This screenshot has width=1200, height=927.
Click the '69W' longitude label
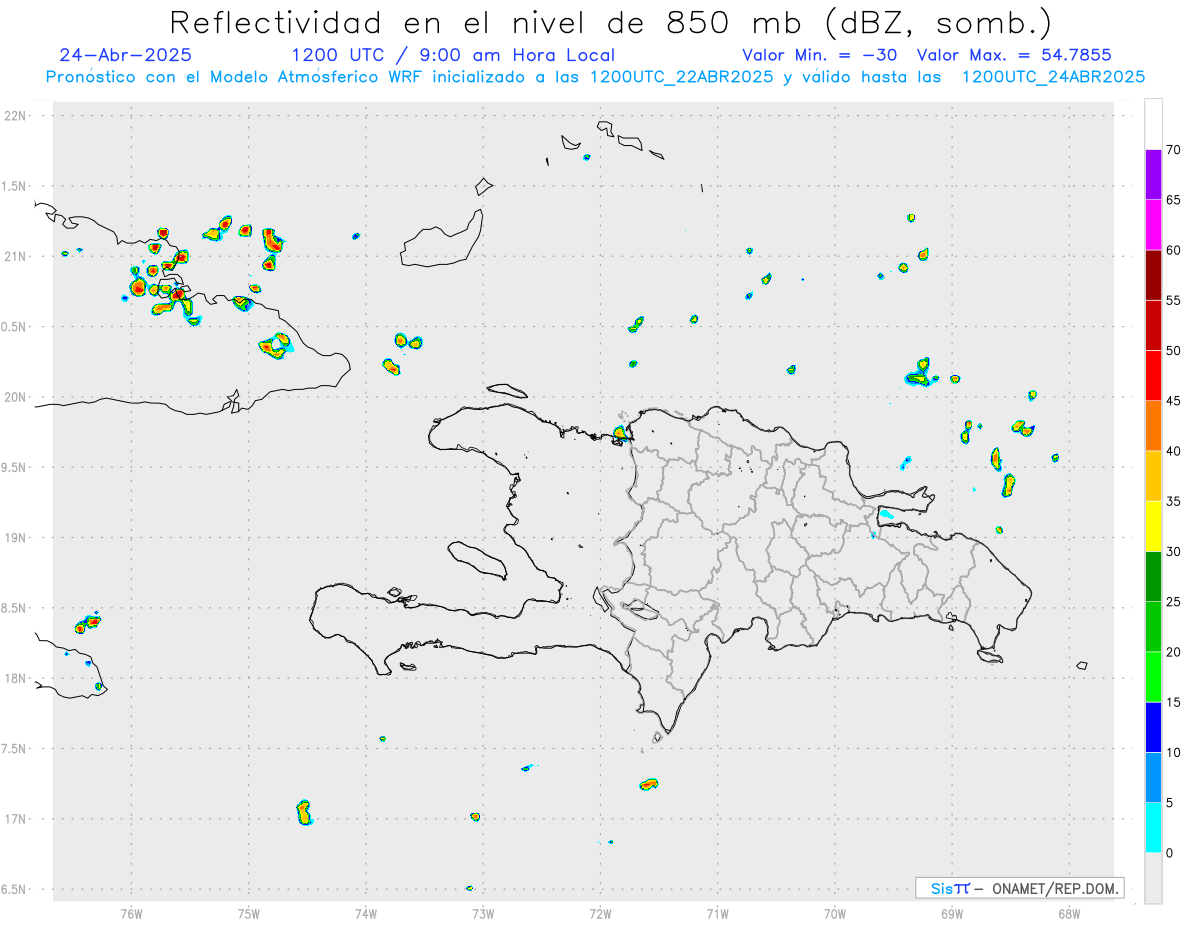[x=952, y=913]
